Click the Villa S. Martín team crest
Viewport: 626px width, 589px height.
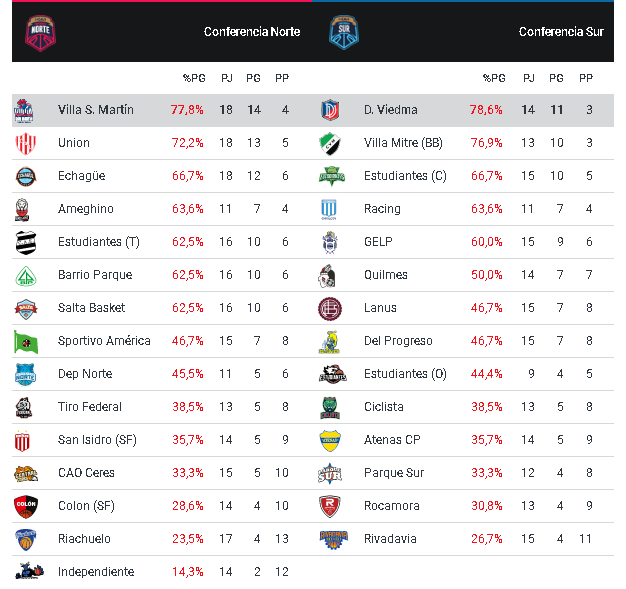(25, 110)
